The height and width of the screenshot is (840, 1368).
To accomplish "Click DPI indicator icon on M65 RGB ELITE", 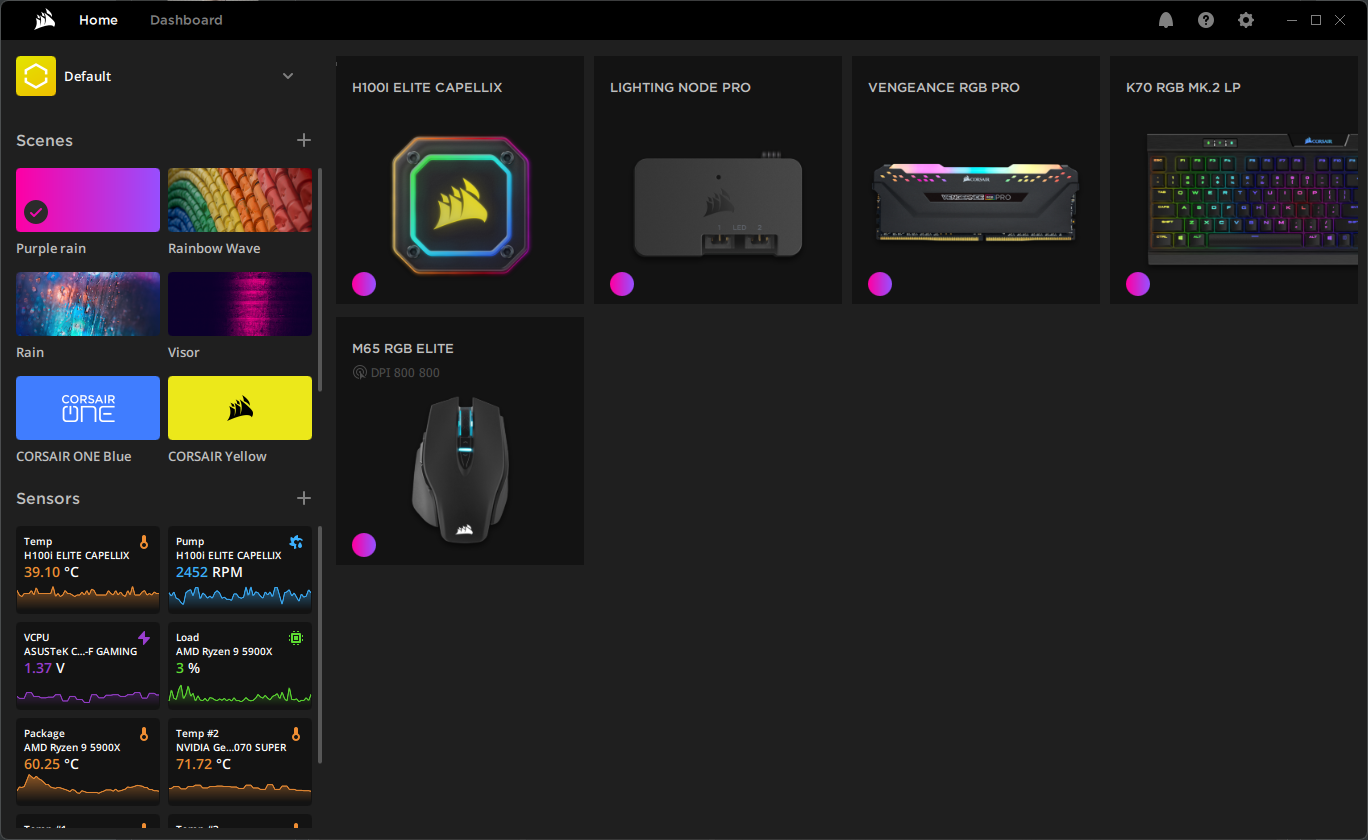I will click(360, 373).
